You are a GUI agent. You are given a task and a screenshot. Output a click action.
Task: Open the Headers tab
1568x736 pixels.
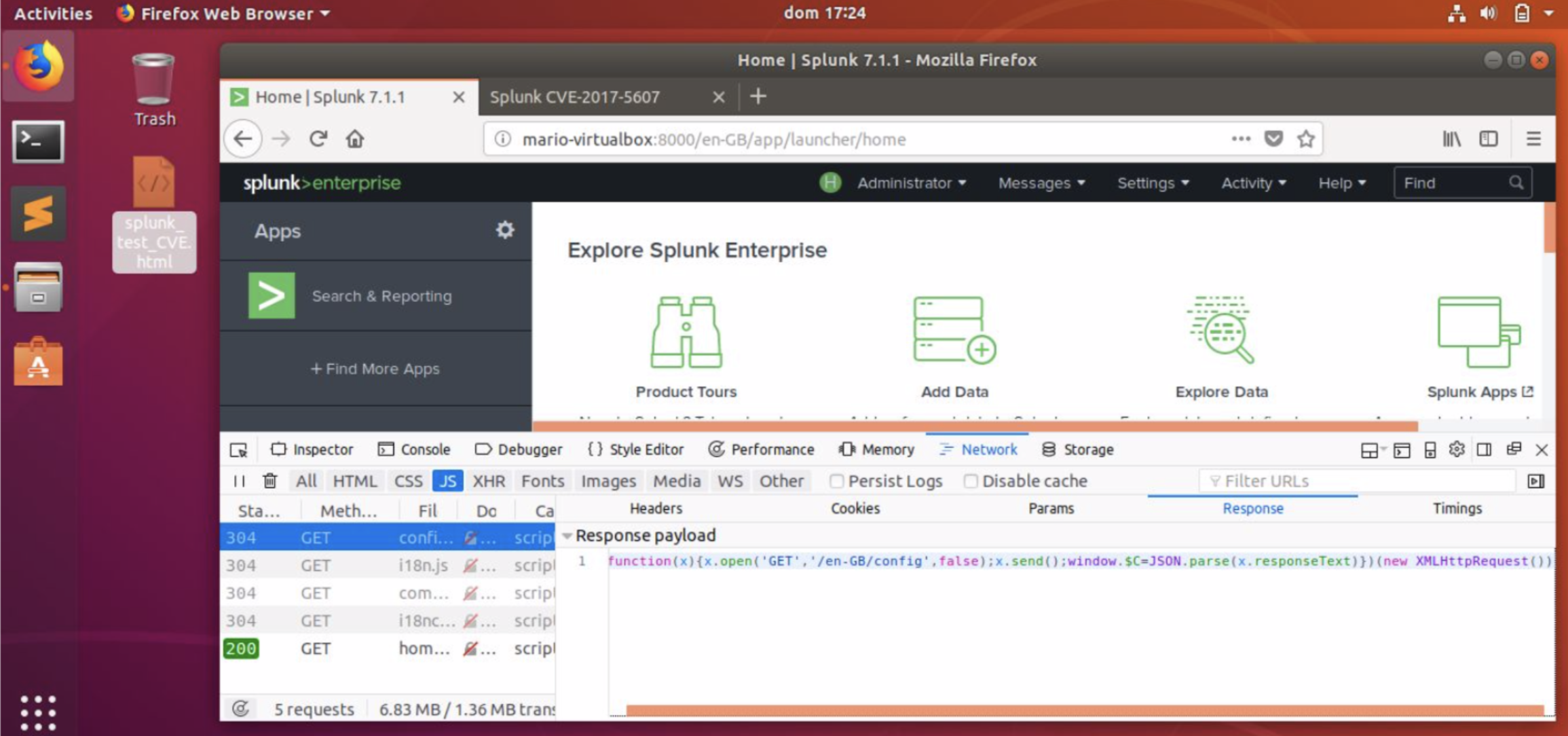[x=656, y=509]
